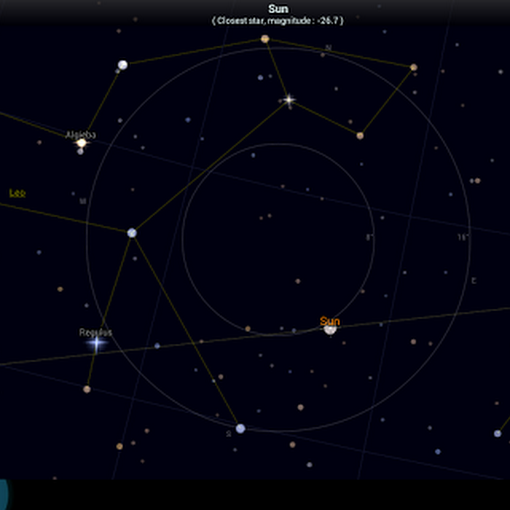510x510 pixels.
Task: Click the 5° marker on inner circle
Action: 370,237
